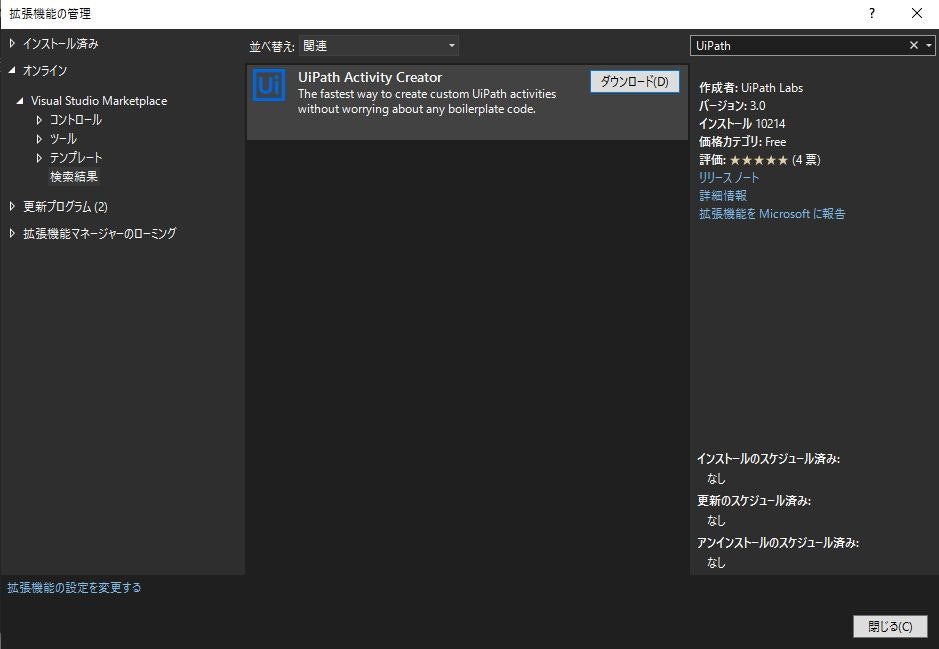The width and height of the screenshot is (939, 649).
Task: Collapse the オンライン tree node
Action: pyautogui.click(x=12, y=70)
